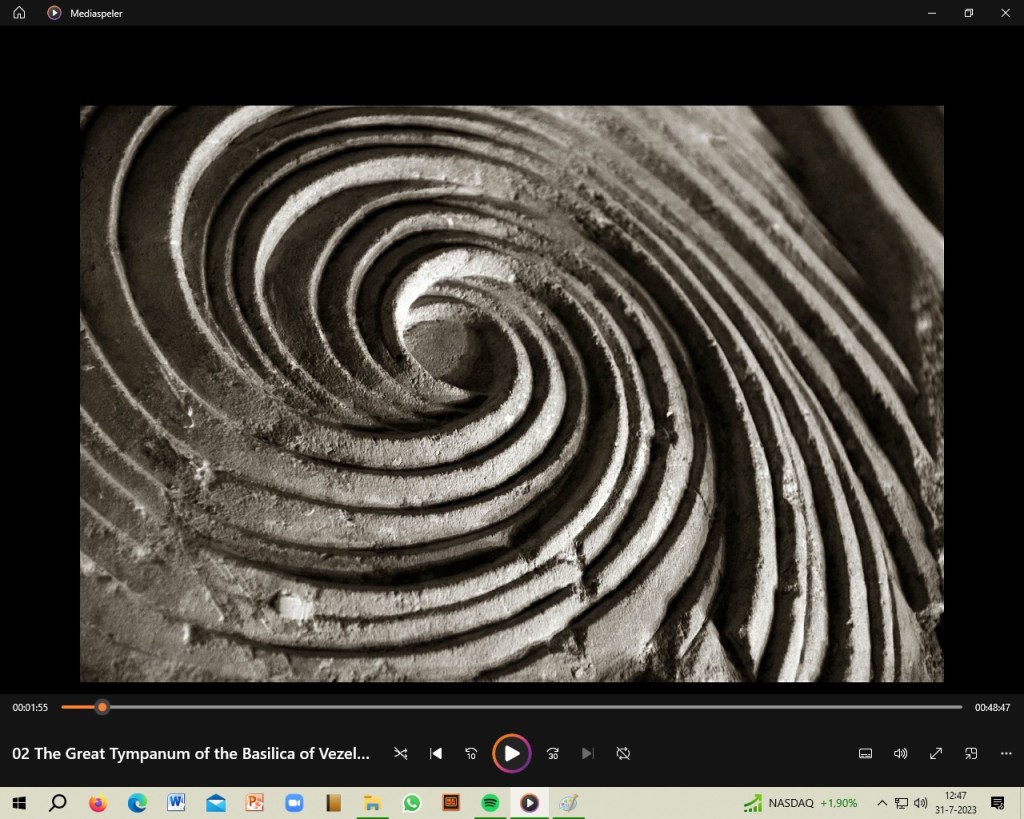1024x819 pixels.
Task: Toggle repeat mode
Action: tap(623, 754)
